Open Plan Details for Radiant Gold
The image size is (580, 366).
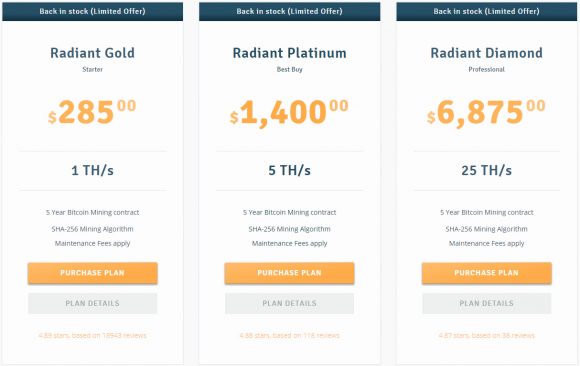coord(92,303)
